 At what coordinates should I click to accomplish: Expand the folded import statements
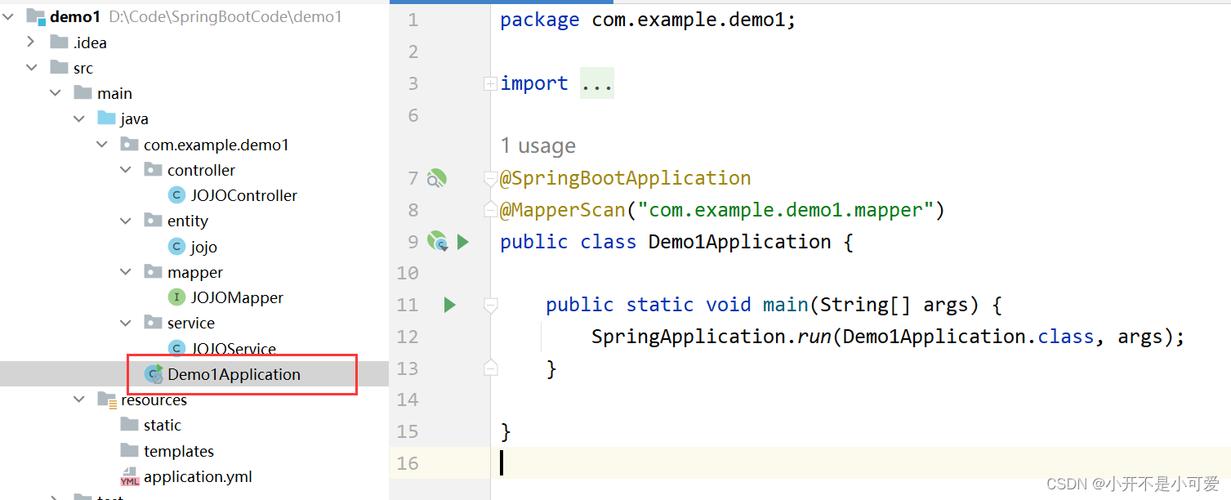(491, 84)
